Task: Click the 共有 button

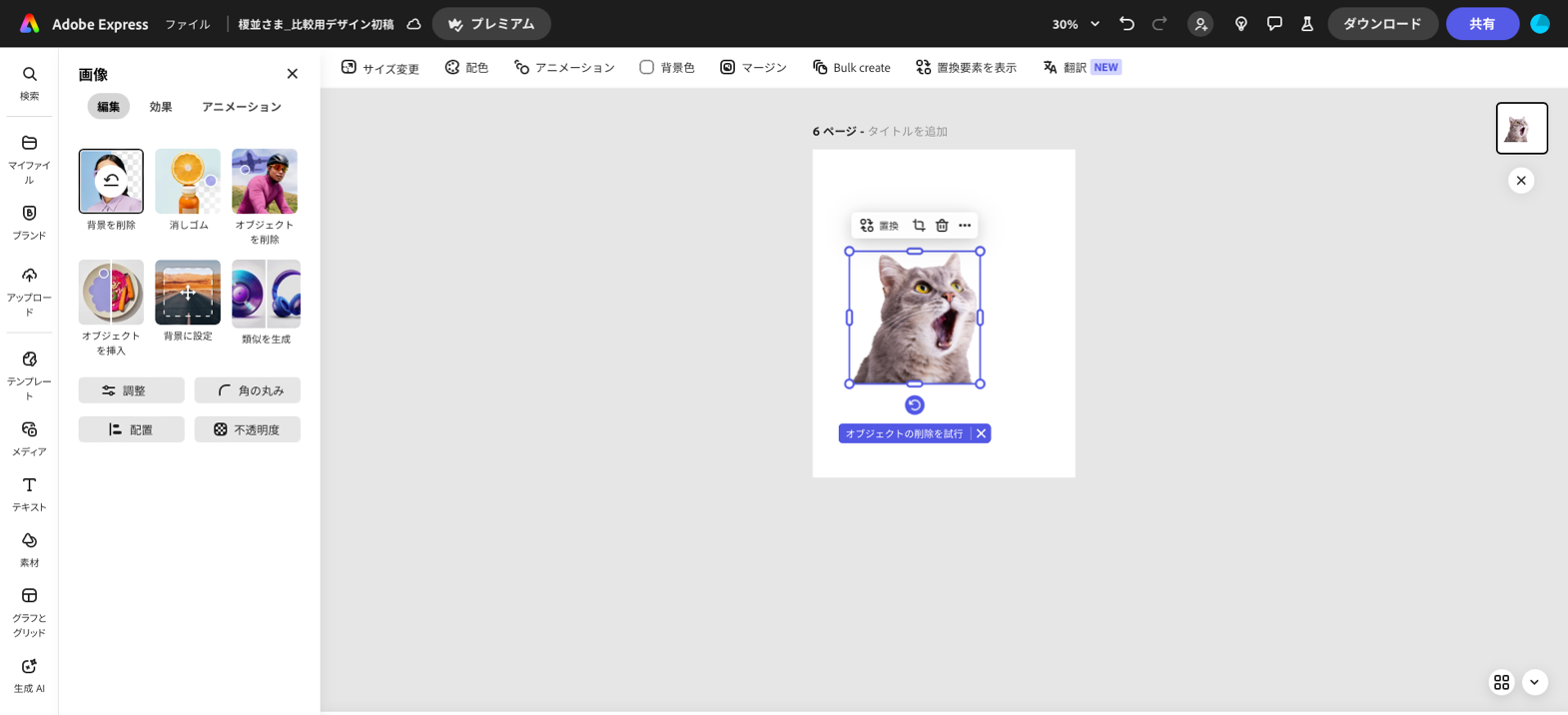Action: [x=1482, y=24]
